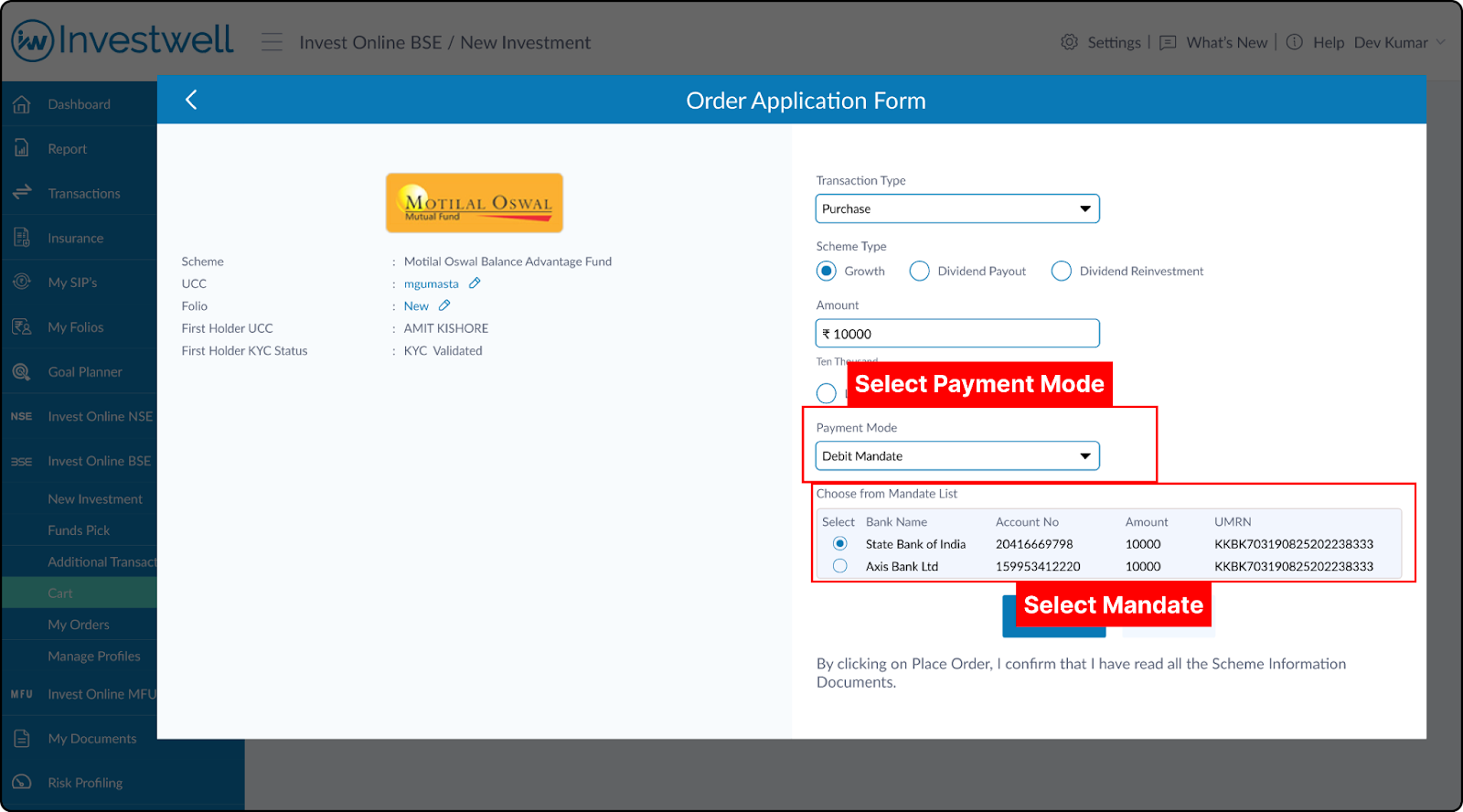The image size is (1463, 812).
Task: Click the MFU sidebar icon
Action: (x=22, y=694)
